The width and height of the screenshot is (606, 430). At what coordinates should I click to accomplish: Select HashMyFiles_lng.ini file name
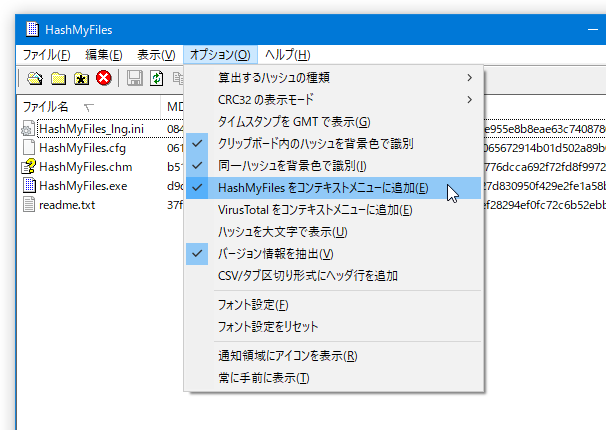(x=91, y=129)
